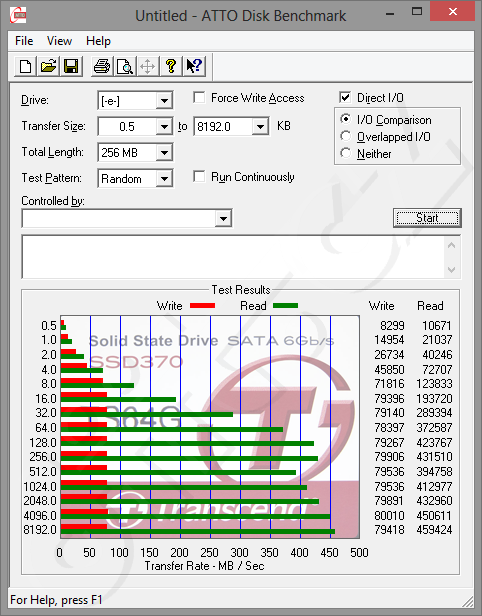Open the Test Pattern dropdown Random
This screenshot has width=482, height=616.
click(x=164, y=179)
